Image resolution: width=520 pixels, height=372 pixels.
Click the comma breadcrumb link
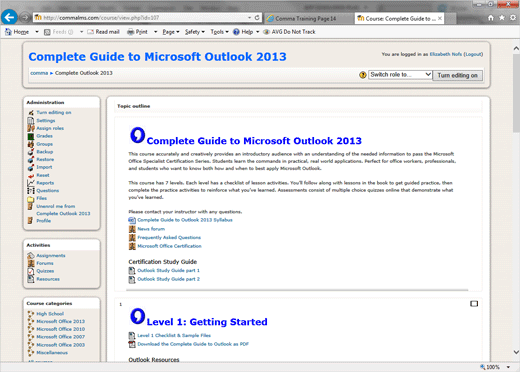[x=39, y=73]
